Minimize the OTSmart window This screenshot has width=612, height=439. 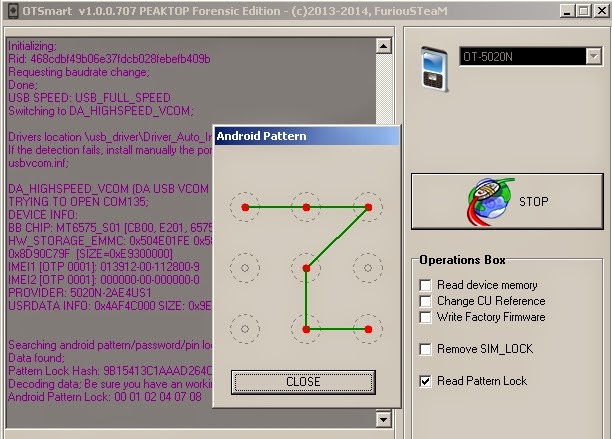point(567,11)
